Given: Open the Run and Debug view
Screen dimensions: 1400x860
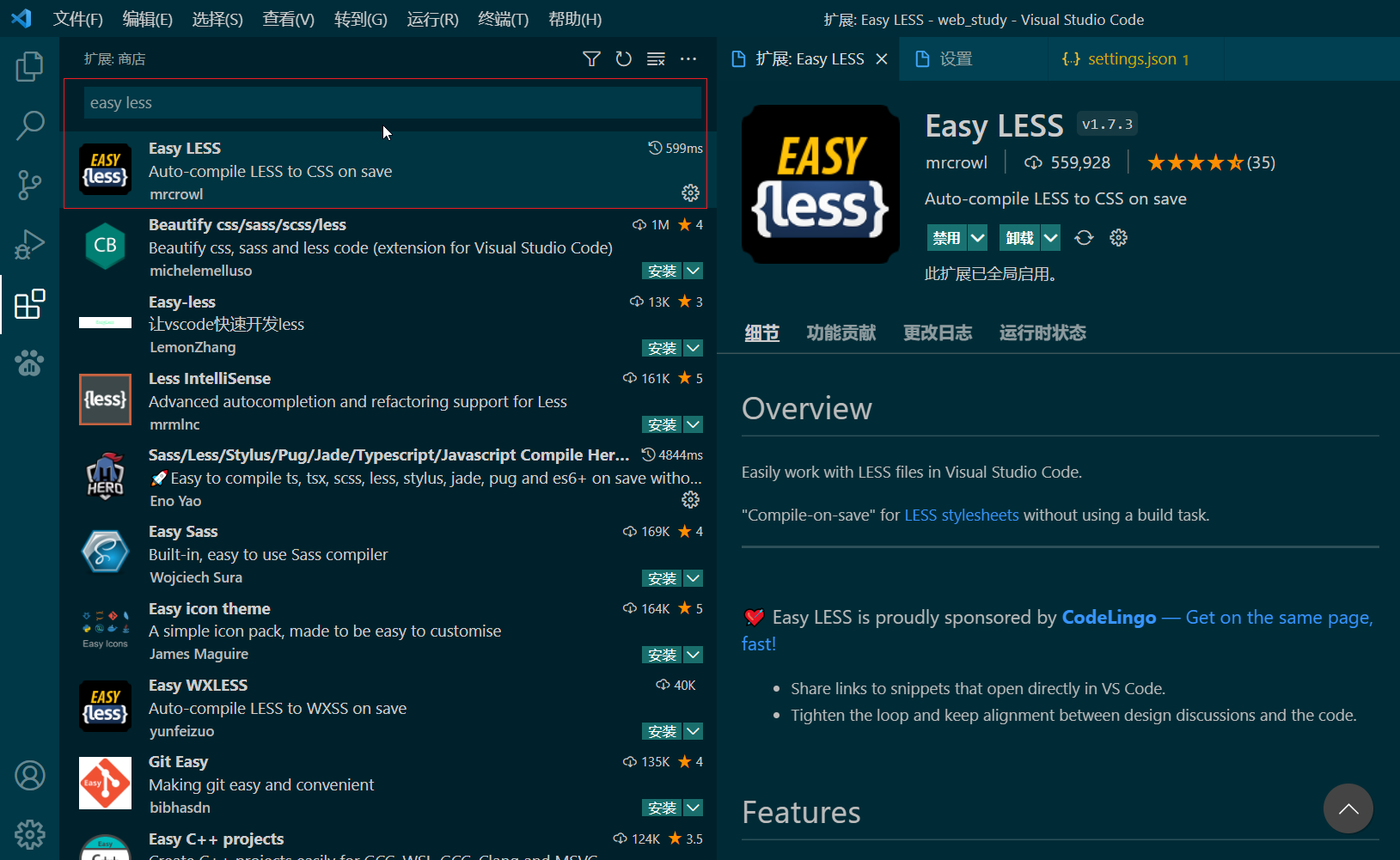Looking at the screenshot, I should click(29, 245).
